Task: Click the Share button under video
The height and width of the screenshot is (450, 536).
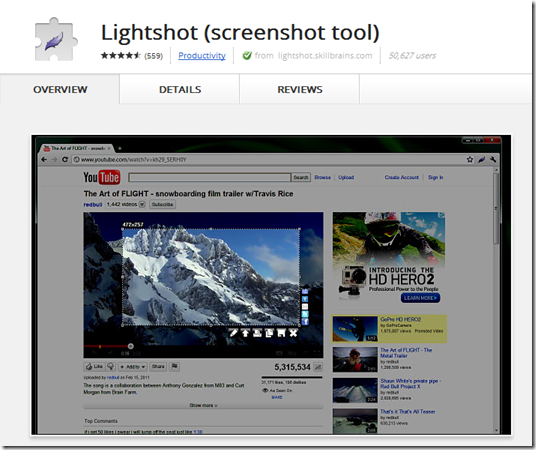Action: click(x=158, y=367)
